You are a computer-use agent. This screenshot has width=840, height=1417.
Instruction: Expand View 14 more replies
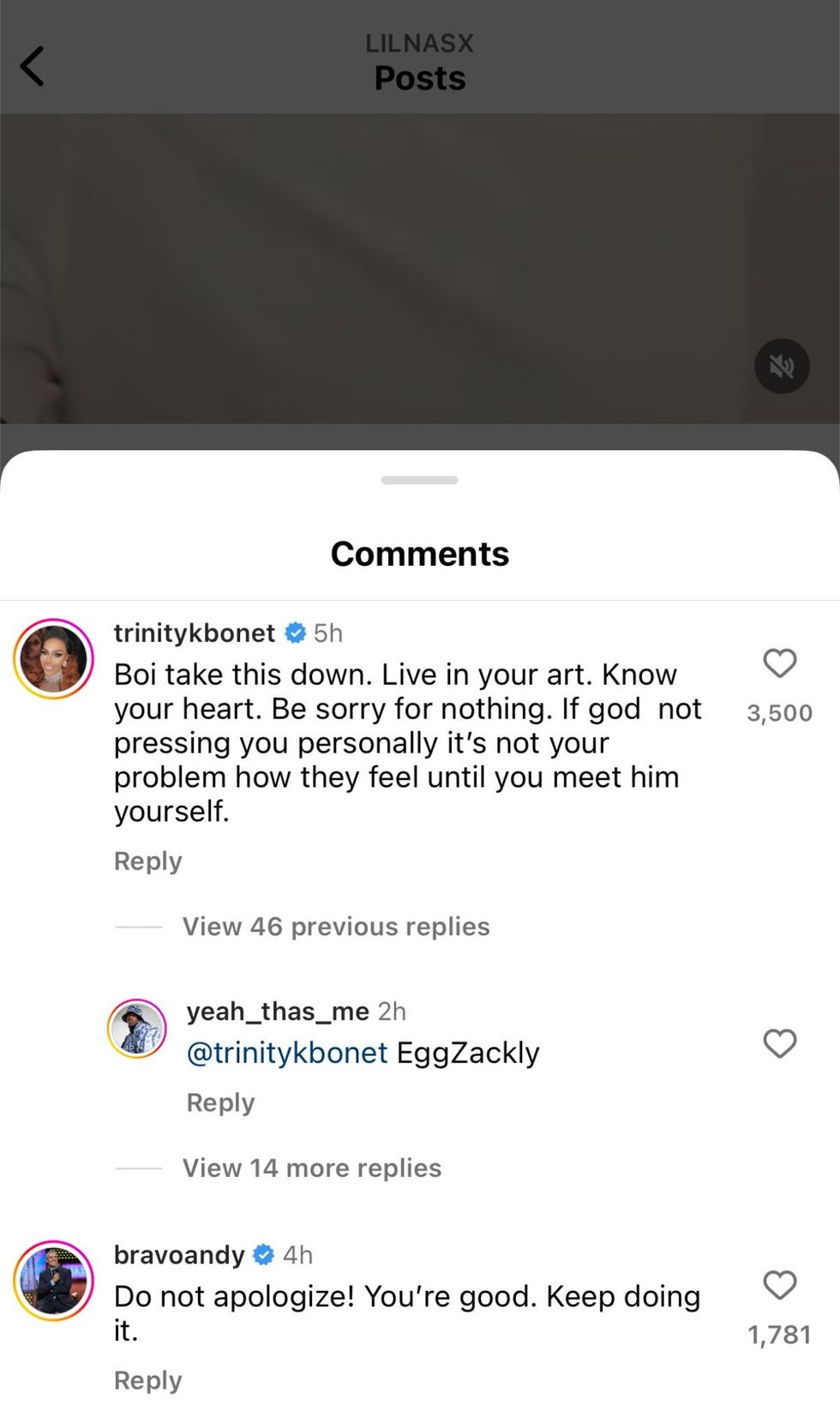311,1168
